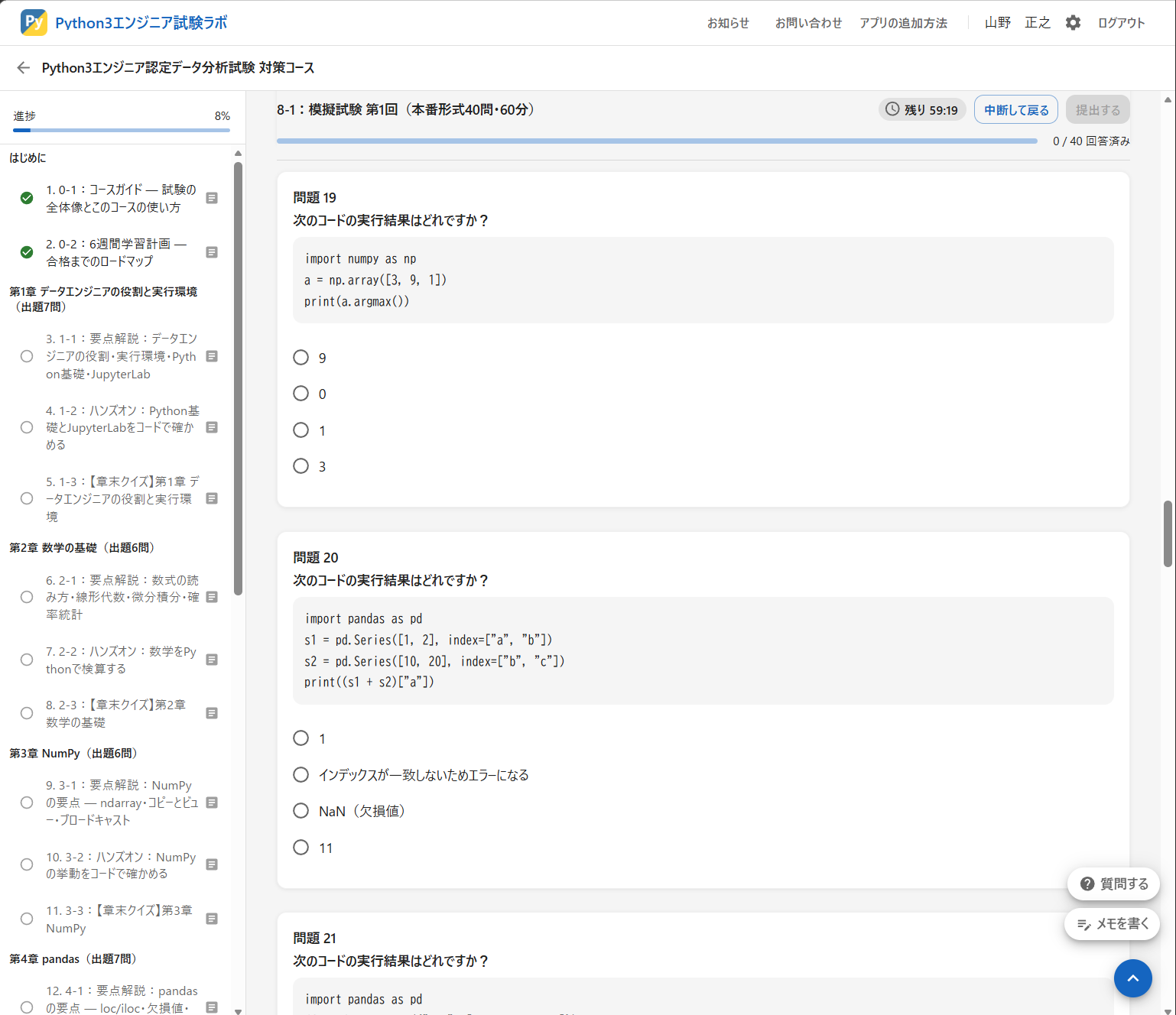Click course title Python3エンジニア認定データ分析試験 対策コース

[x=178, y=68]
